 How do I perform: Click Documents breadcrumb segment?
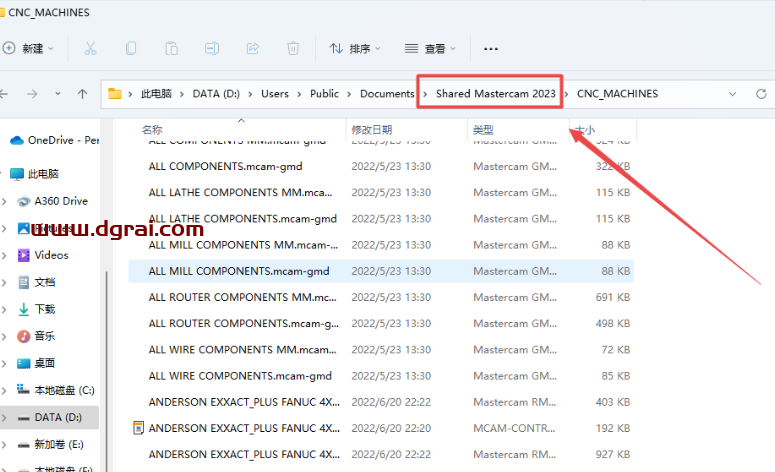387,94
